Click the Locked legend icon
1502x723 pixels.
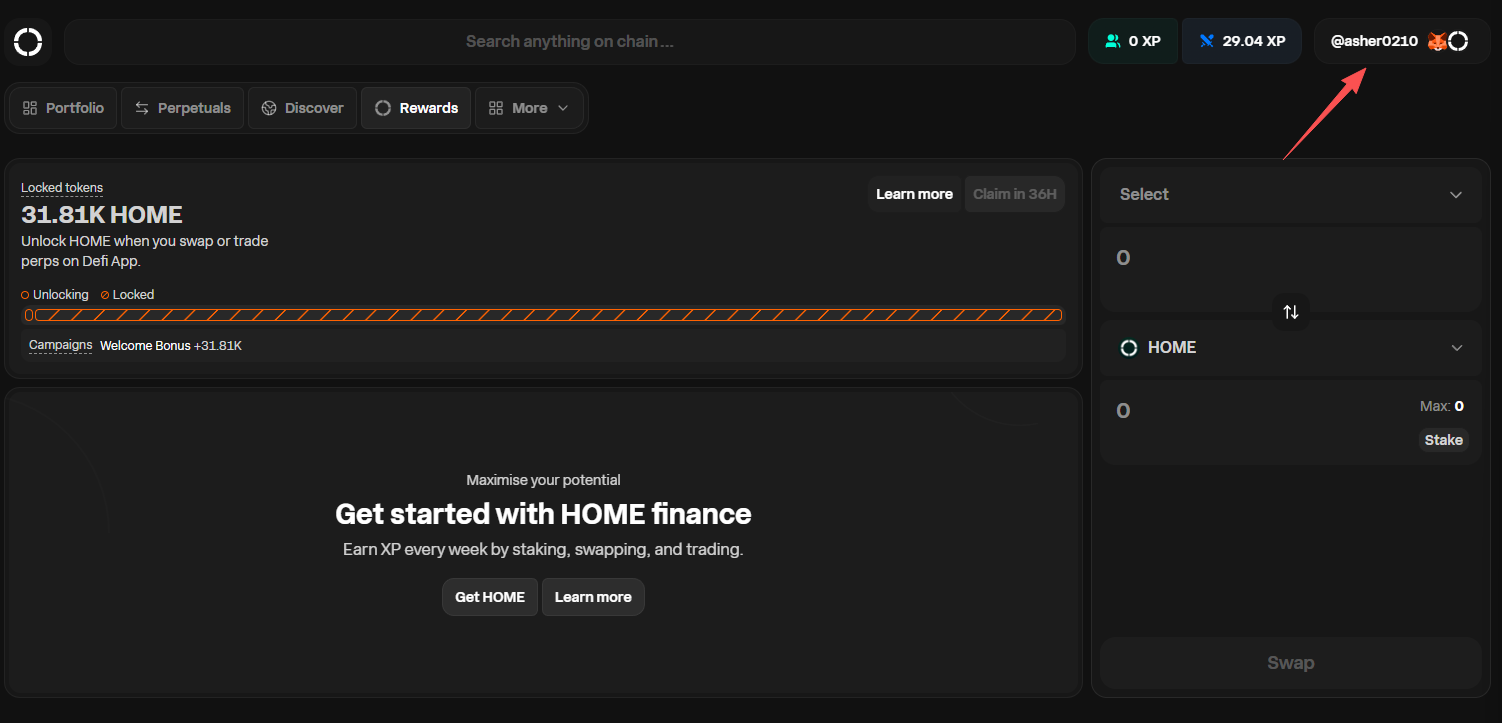click(105, 295)
